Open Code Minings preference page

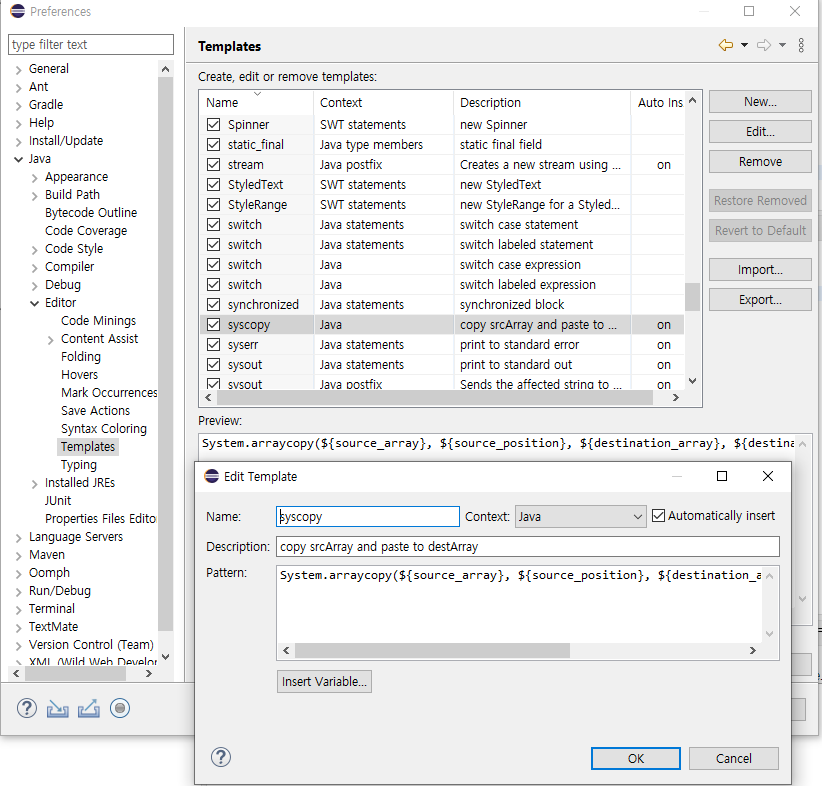[x=99, y=320]
